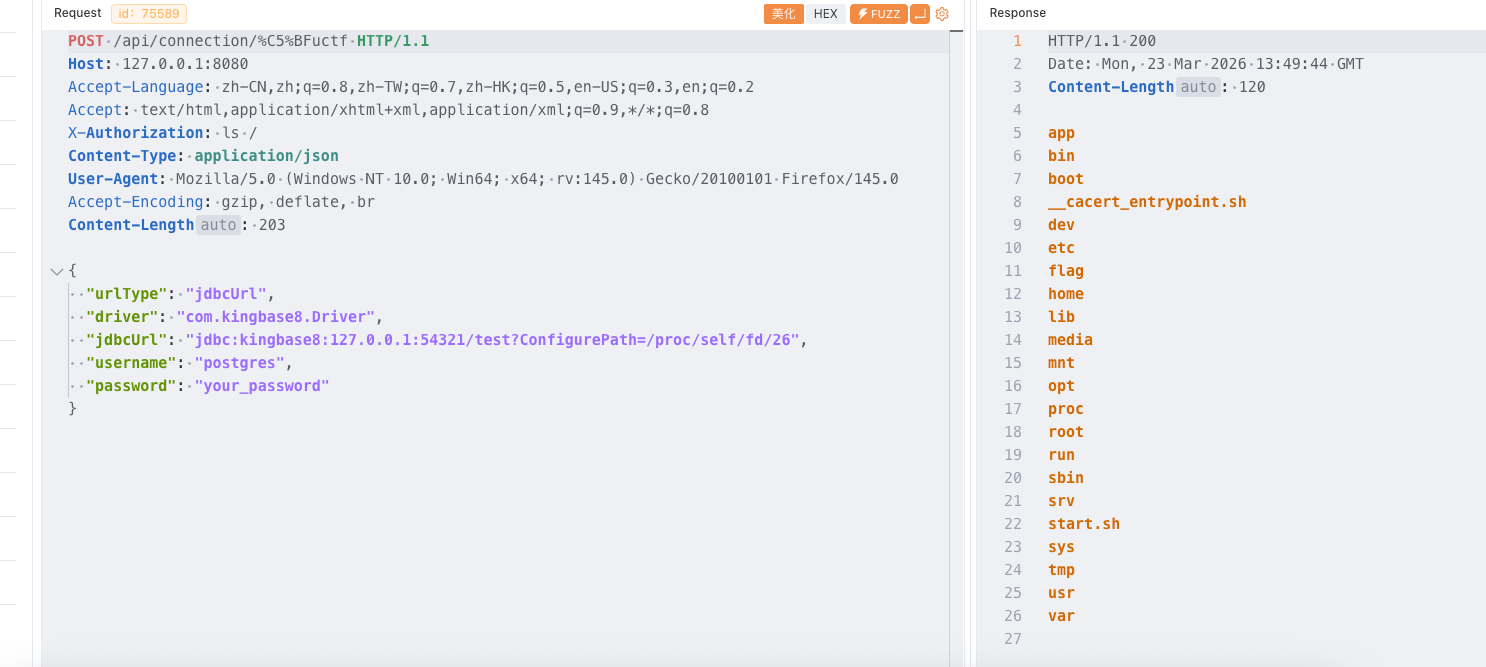Open the FUZZ tester
Screen dimensions: 1486x667
(x=878, y=14)
